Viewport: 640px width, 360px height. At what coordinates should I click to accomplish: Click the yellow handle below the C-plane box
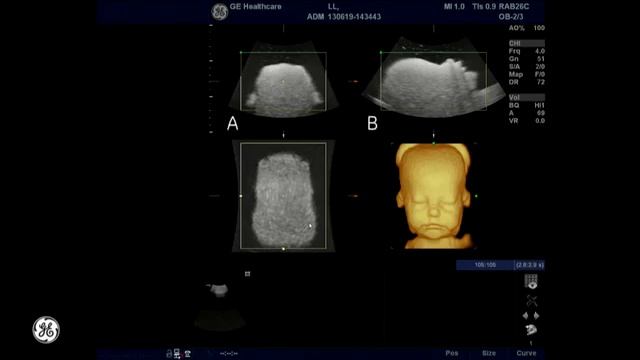pos(284,249)
